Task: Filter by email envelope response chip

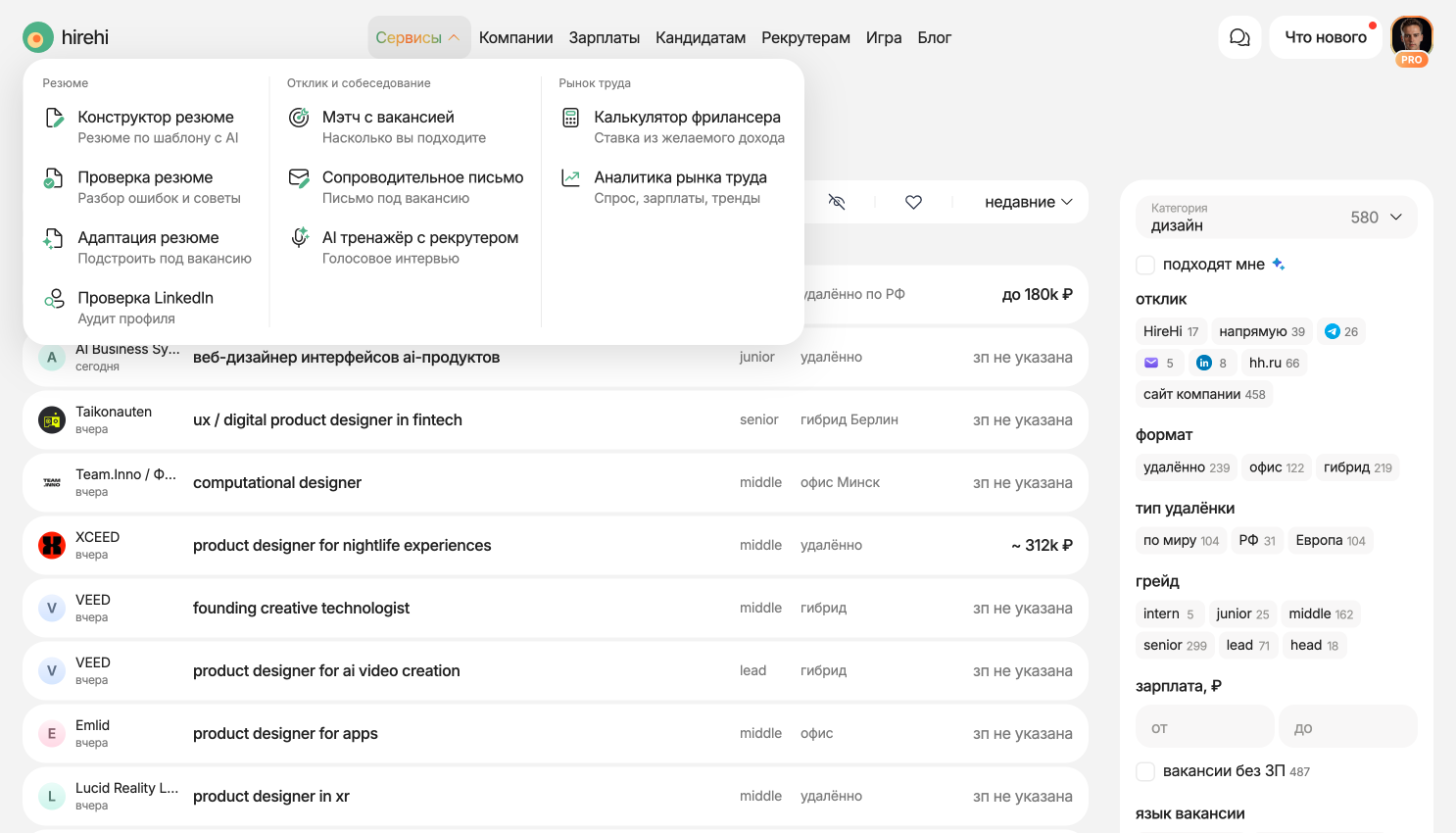Action: (1160, 363)
